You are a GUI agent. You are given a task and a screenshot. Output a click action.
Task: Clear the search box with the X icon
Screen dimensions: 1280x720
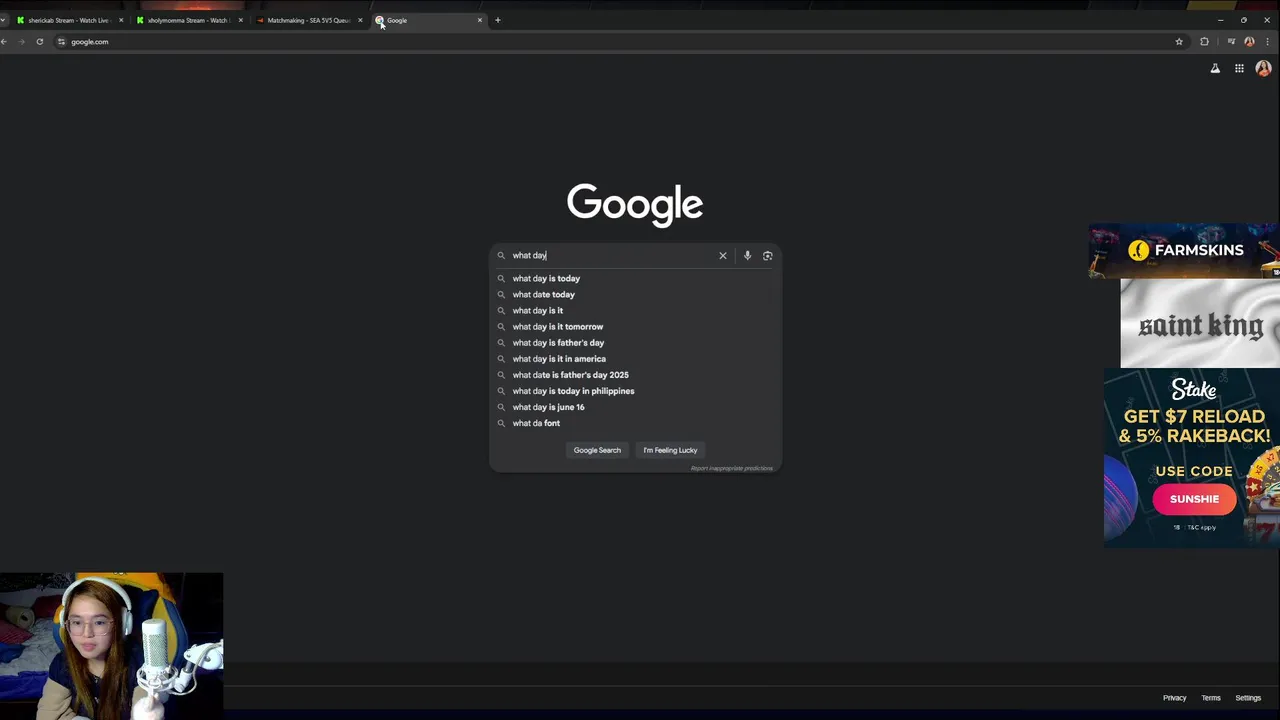click(x=723, y=256)
